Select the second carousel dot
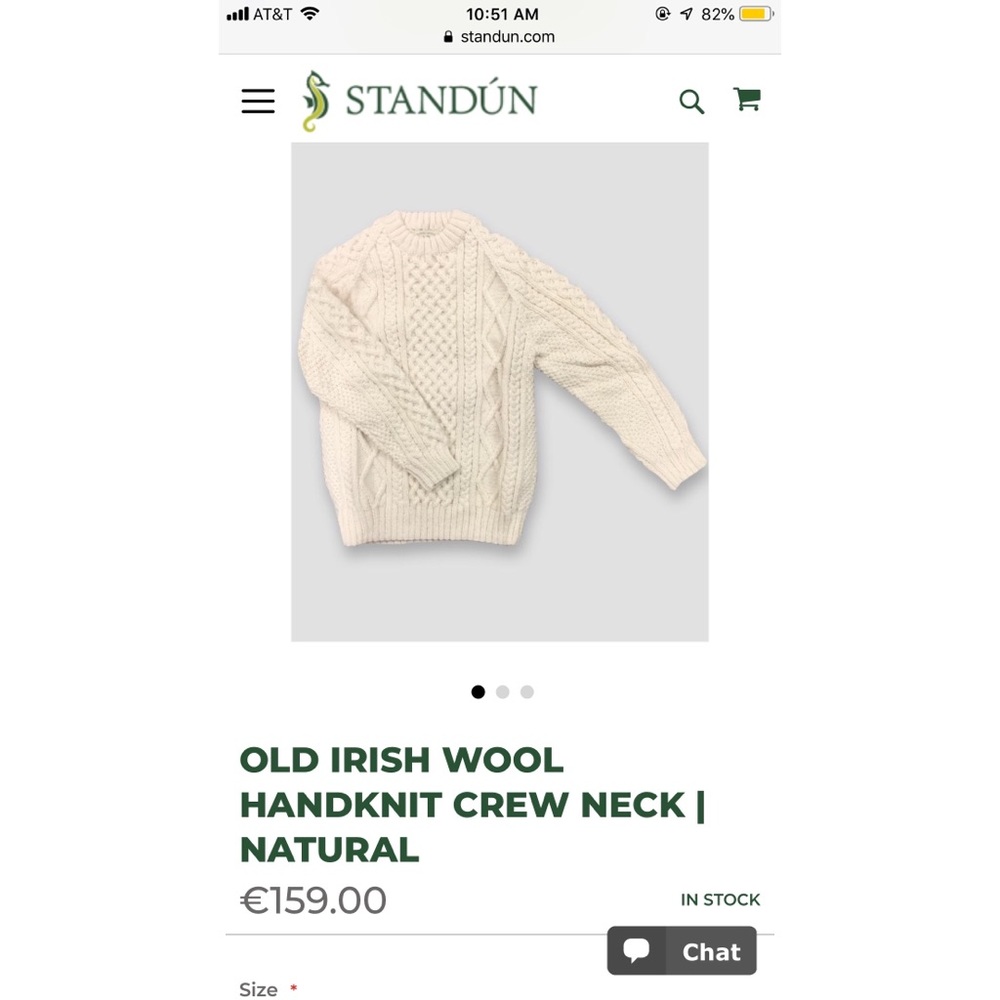Screen dimensions: 1000x1000 [x=503, y=692]
